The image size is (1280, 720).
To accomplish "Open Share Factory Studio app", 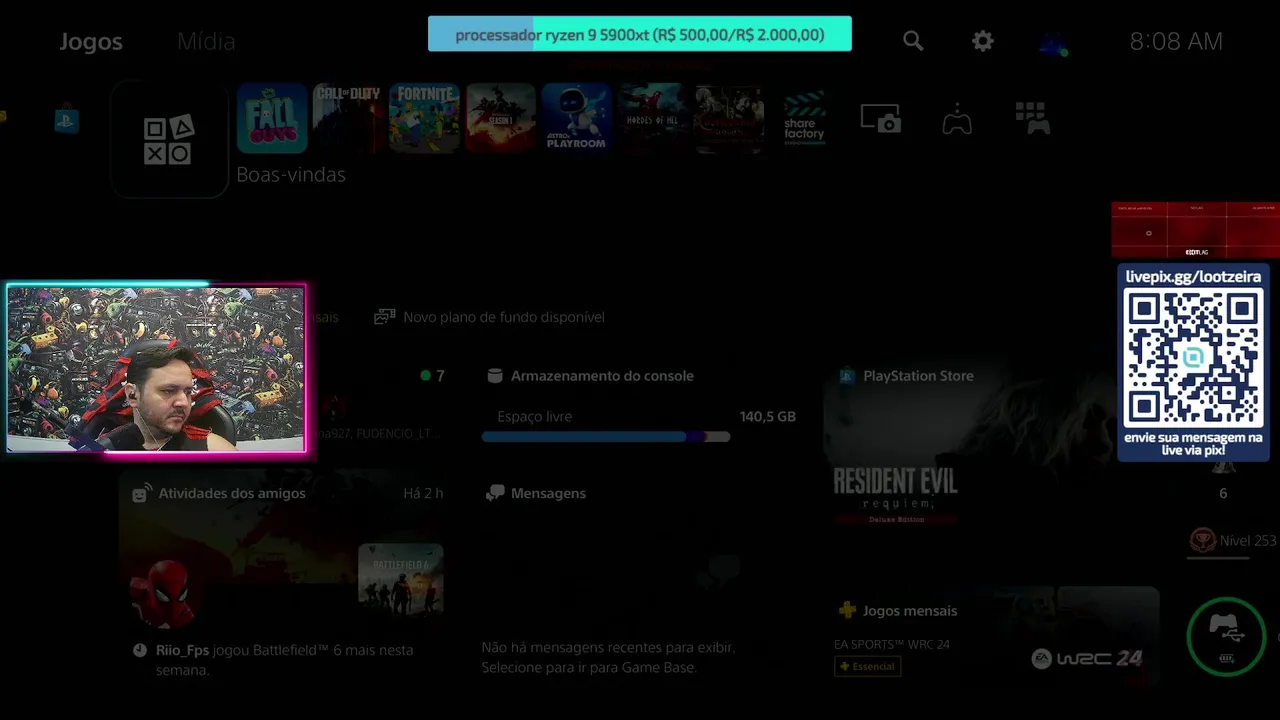I will click(x=804, y=118).
